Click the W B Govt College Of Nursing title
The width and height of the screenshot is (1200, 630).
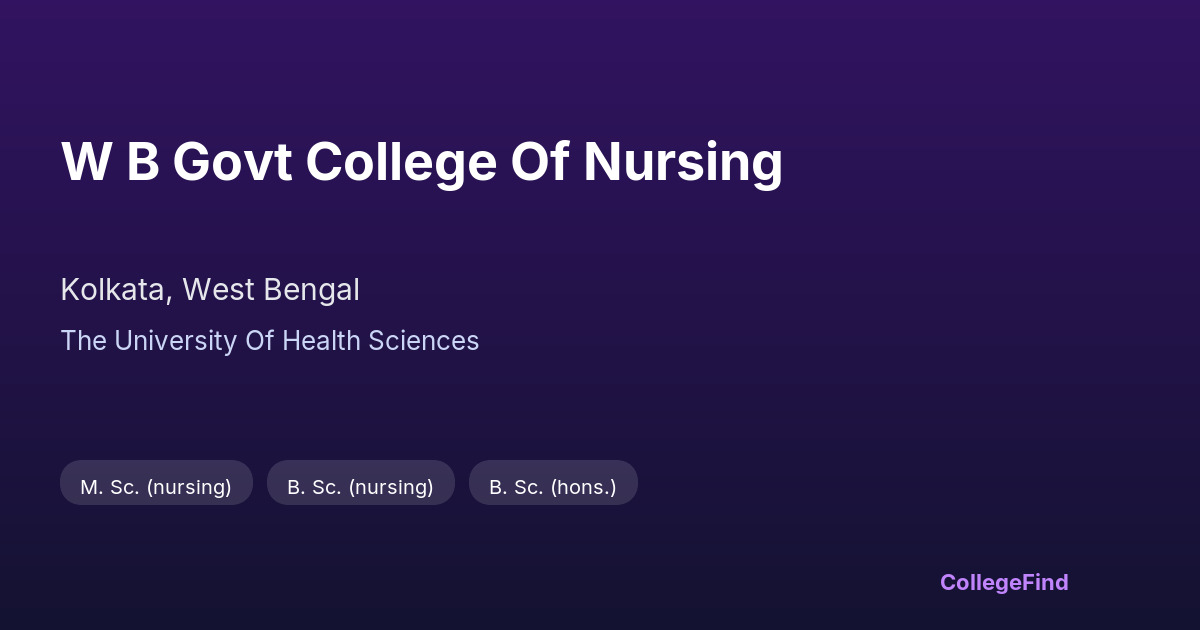pyautogui.click(x=421, y=162)
